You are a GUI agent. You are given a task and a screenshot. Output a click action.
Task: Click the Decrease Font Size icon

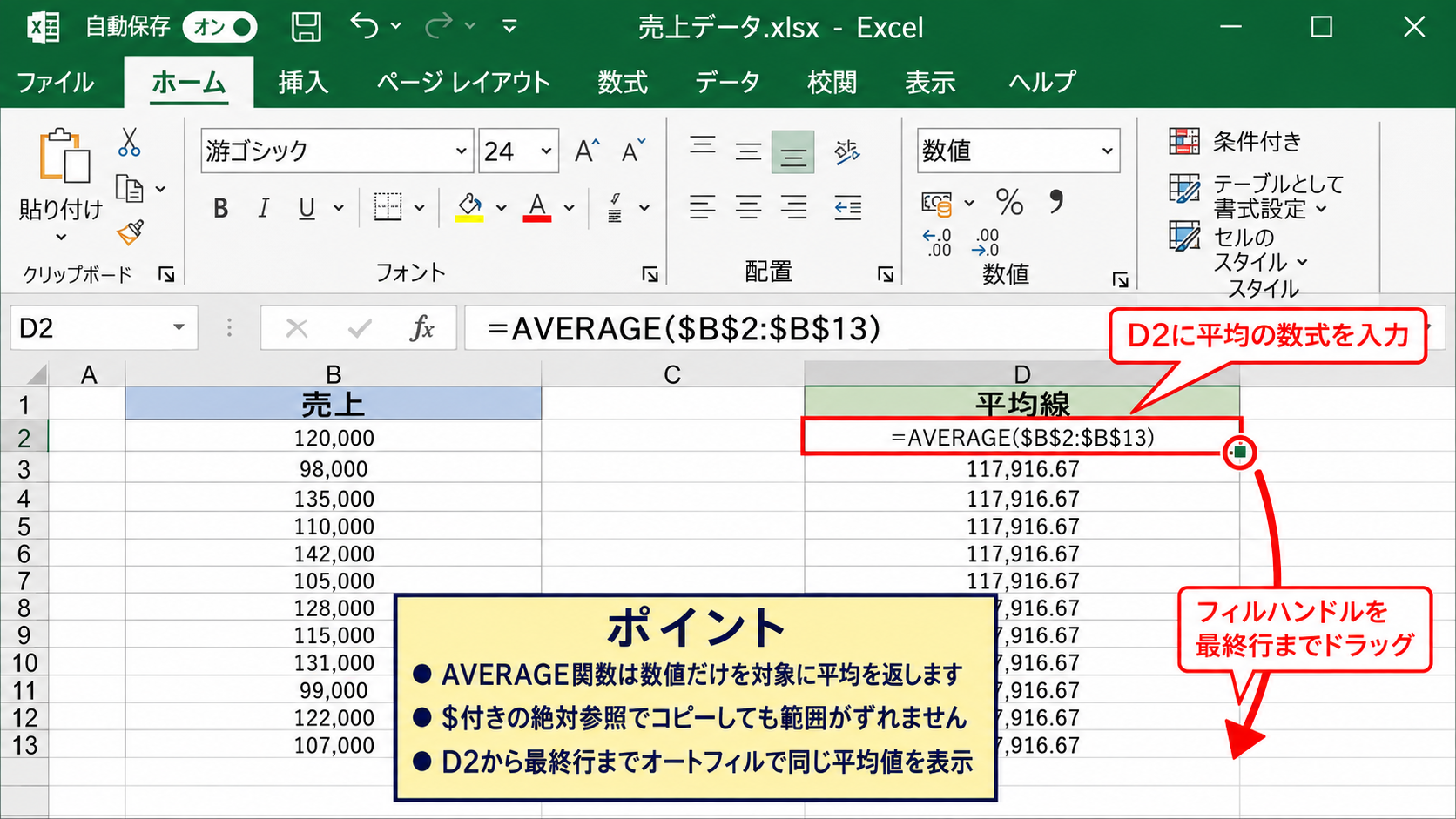(633, 151)
